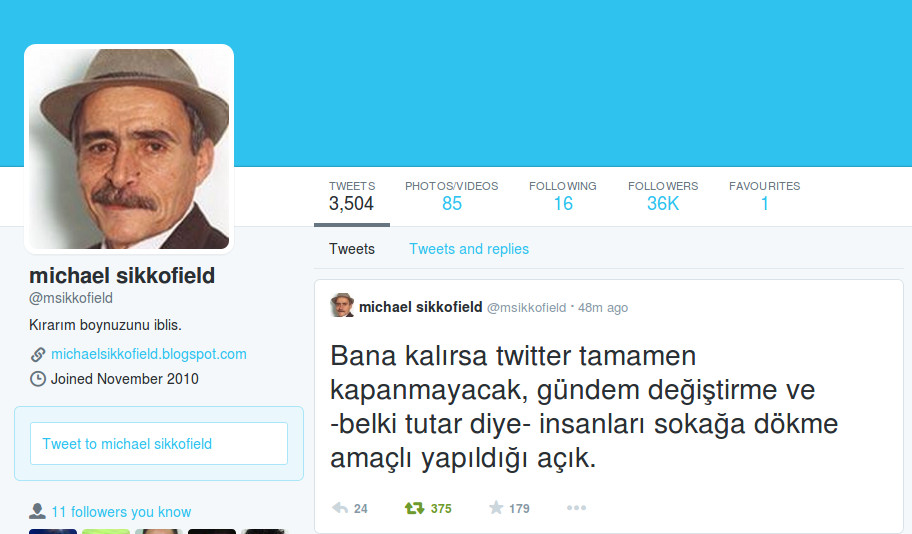
Task: Open the Tweets count 3,504
Action: pos(352,196)
